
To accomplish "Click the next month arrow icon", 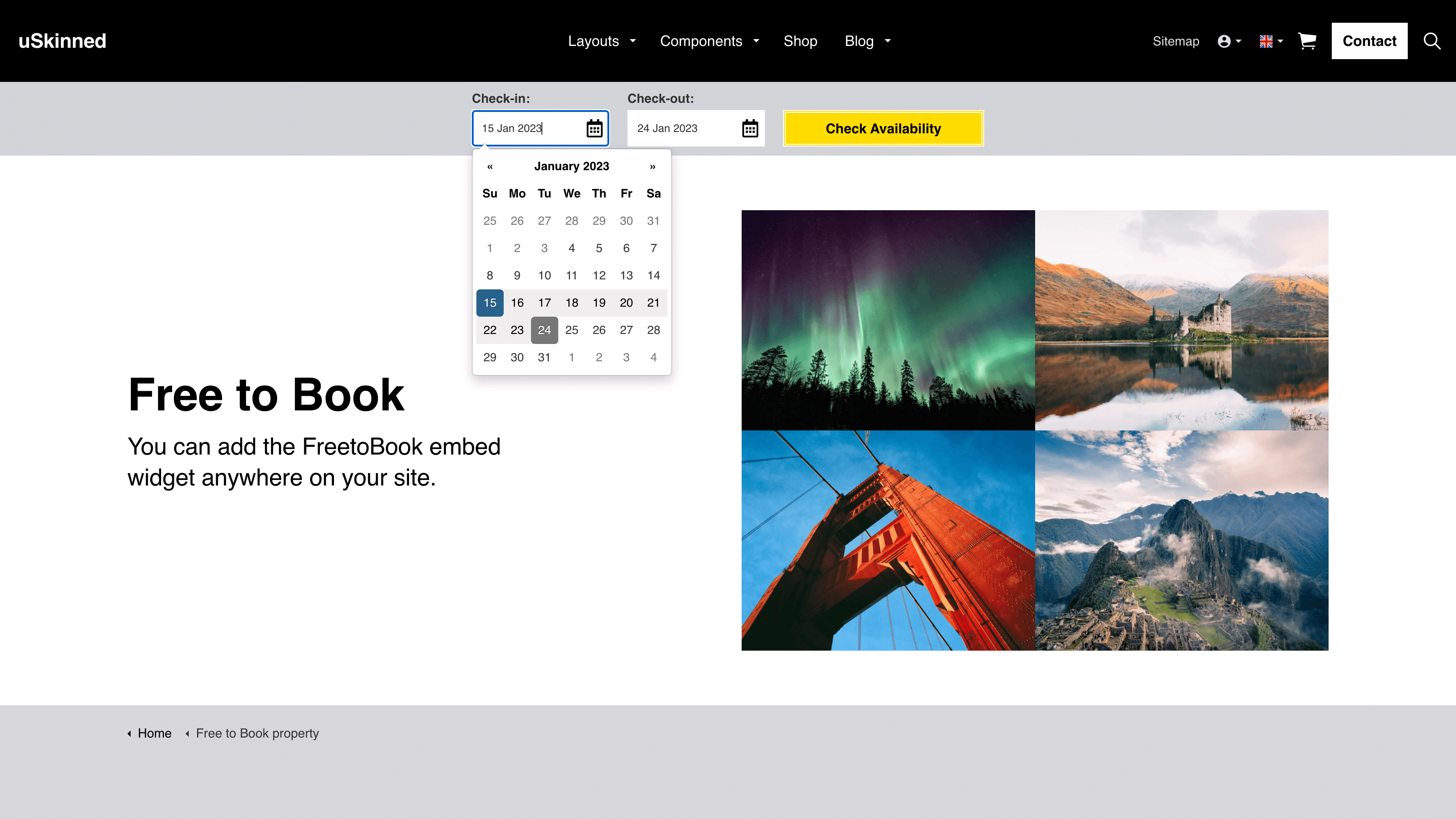I will pos(653,166).
